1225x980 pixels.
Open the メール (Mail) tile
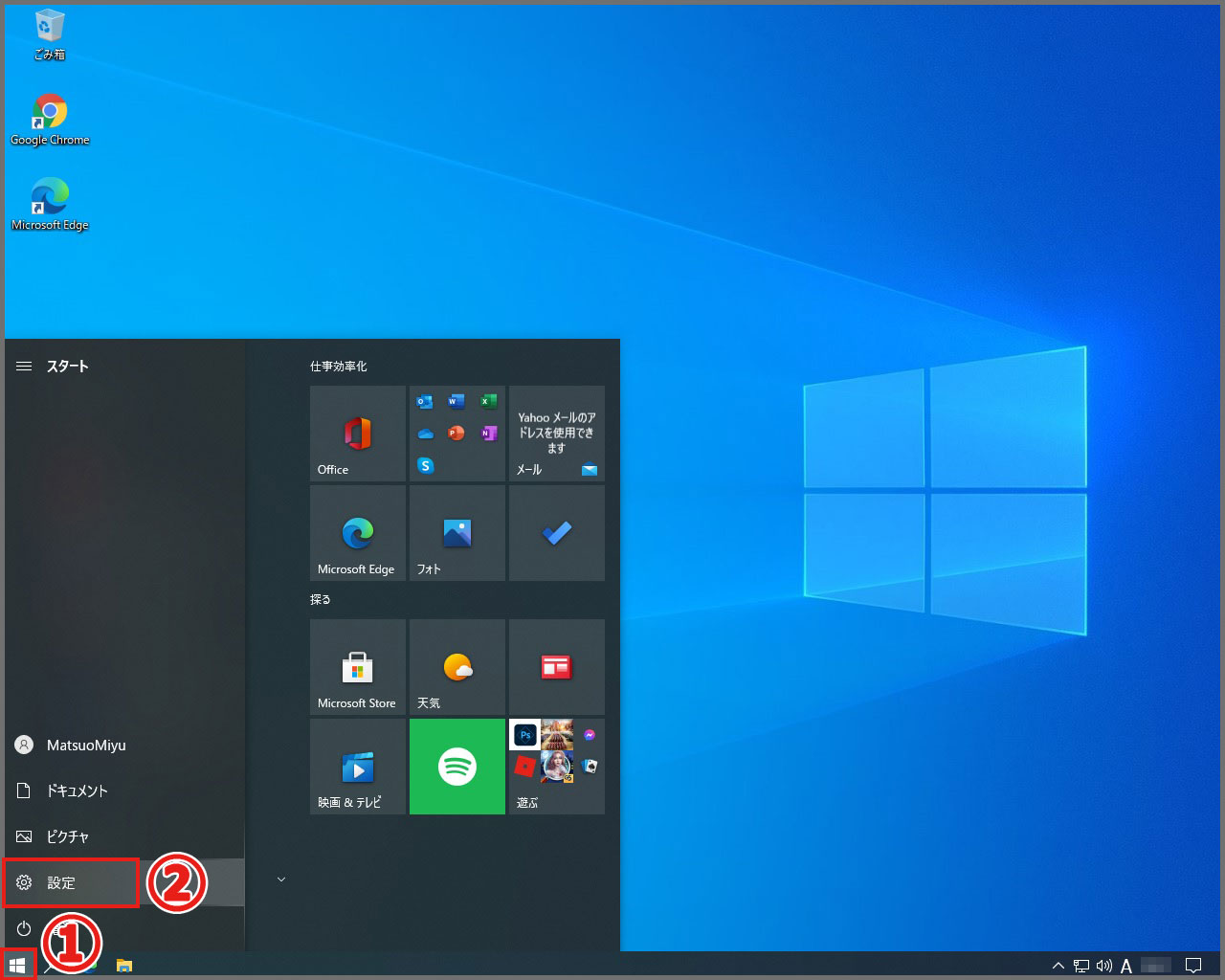(x=557, y=434)
